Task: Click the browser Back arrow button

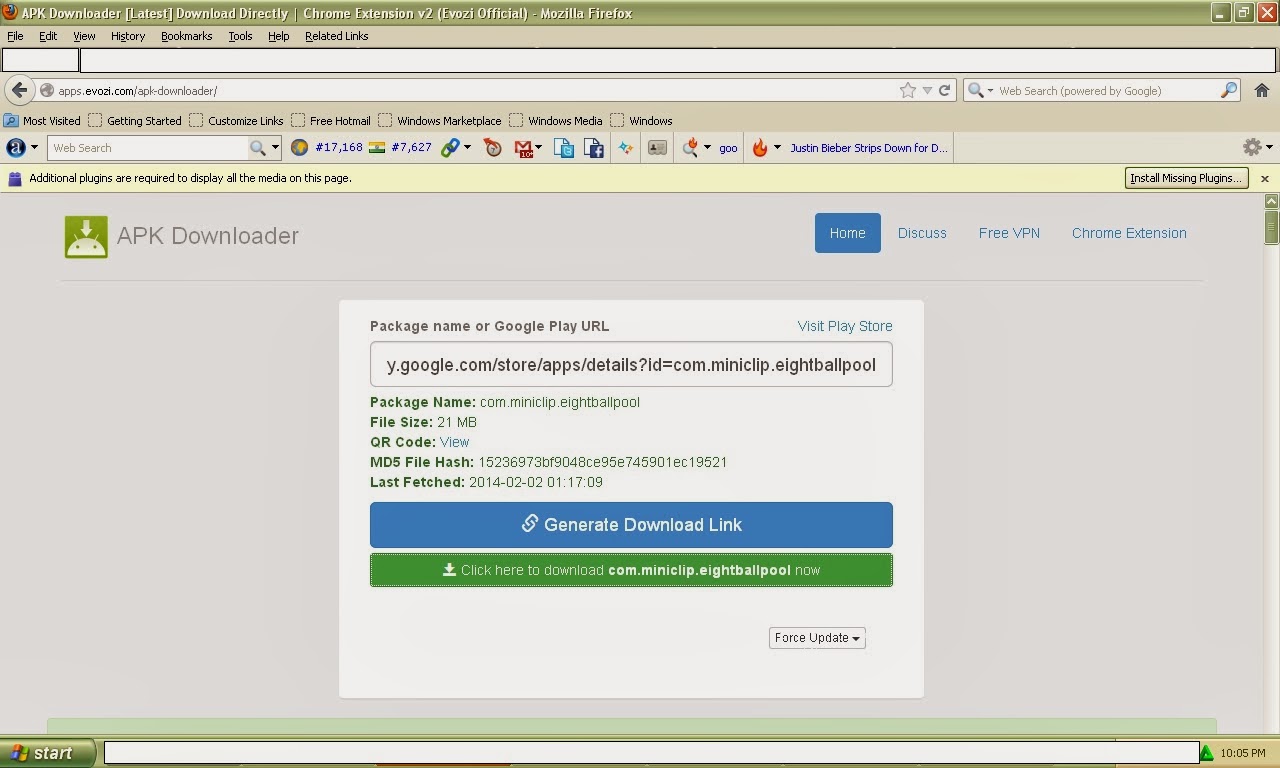Action: (x=19, y=90)
